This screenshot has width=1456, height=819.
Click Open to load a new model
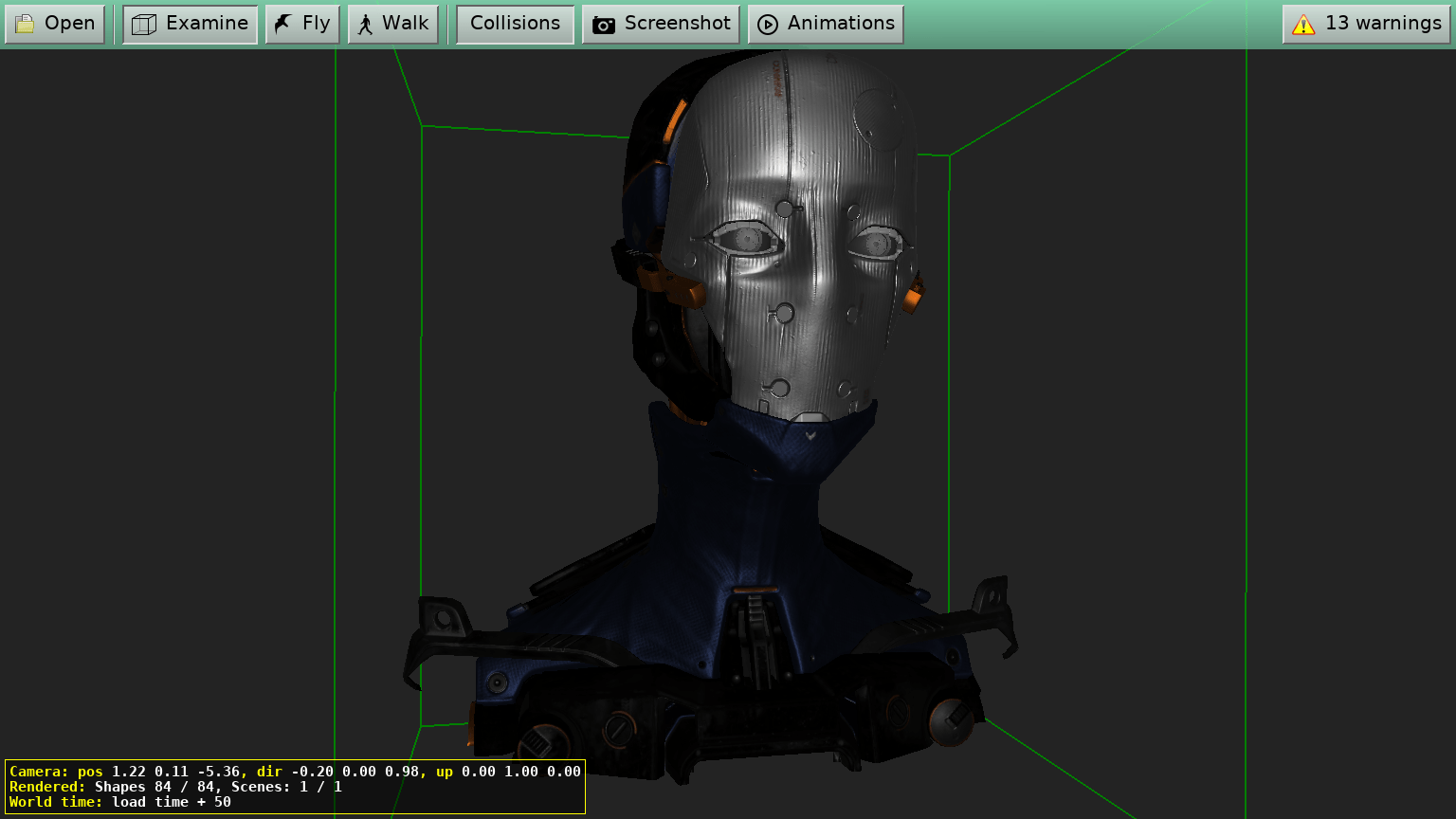[55, 23]
